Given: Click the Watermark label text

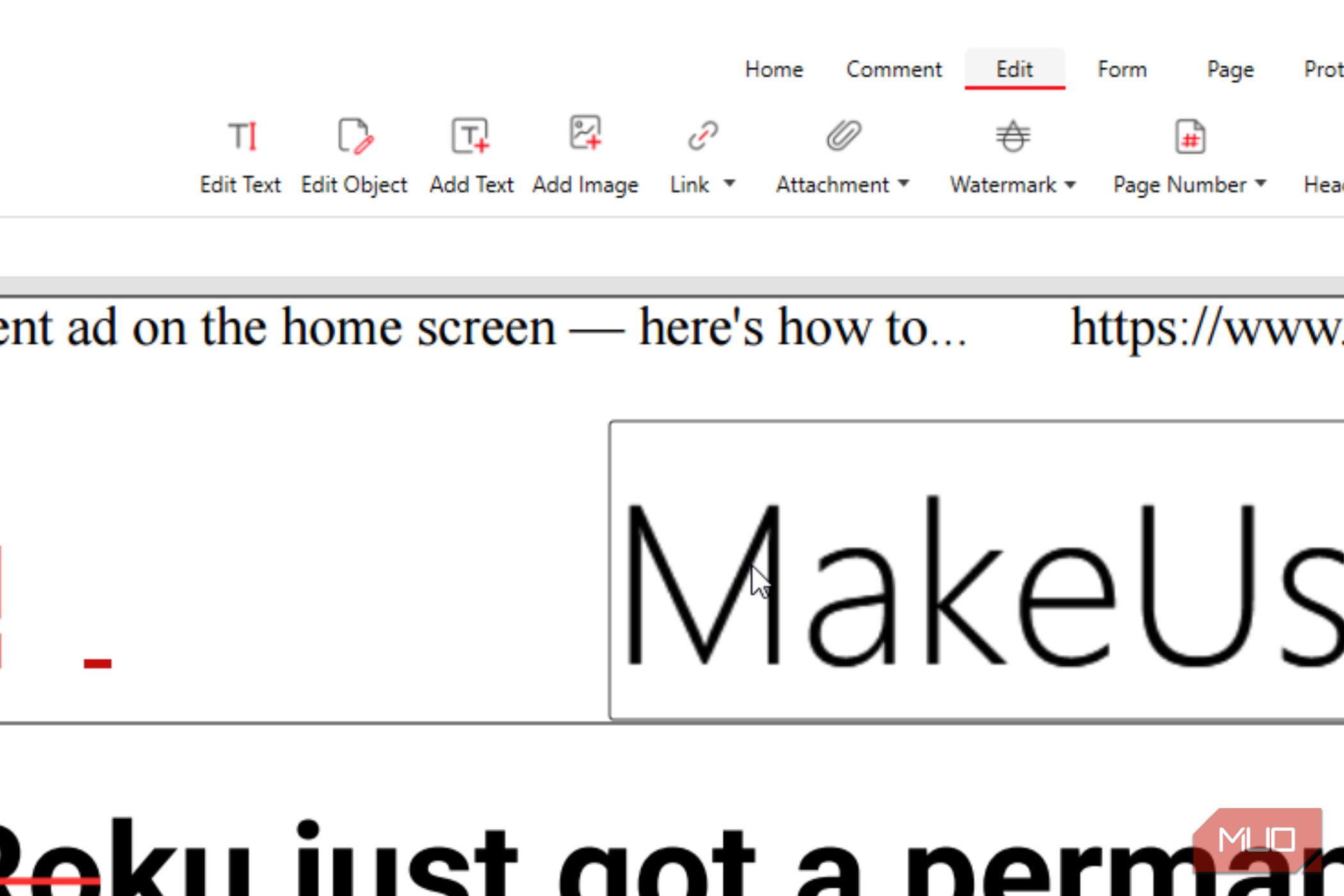Looking at the screenshot, I should click(x=1003, y=185).
